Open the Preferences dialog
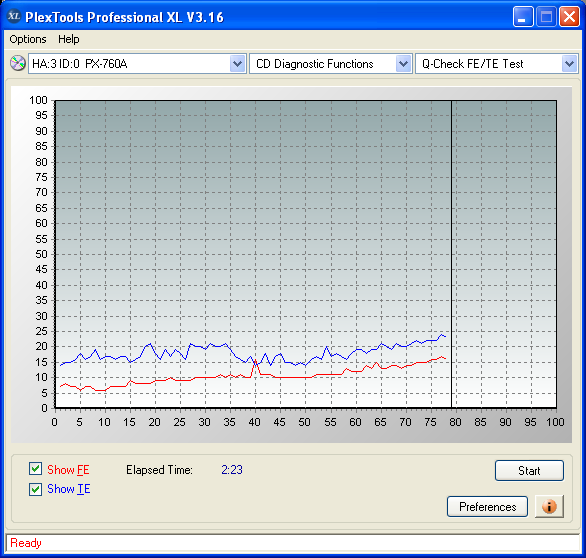Image resolution: width=586 pixels, height=558 pixels. 487,507
